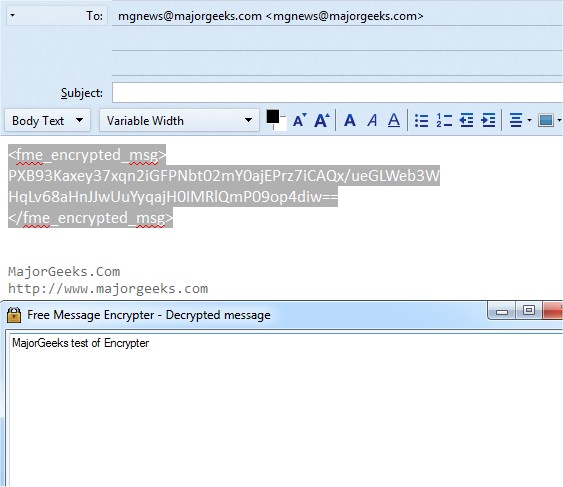The image size is (563, 487).
Task: Toggle bold formatting
Action: (350, 120)
